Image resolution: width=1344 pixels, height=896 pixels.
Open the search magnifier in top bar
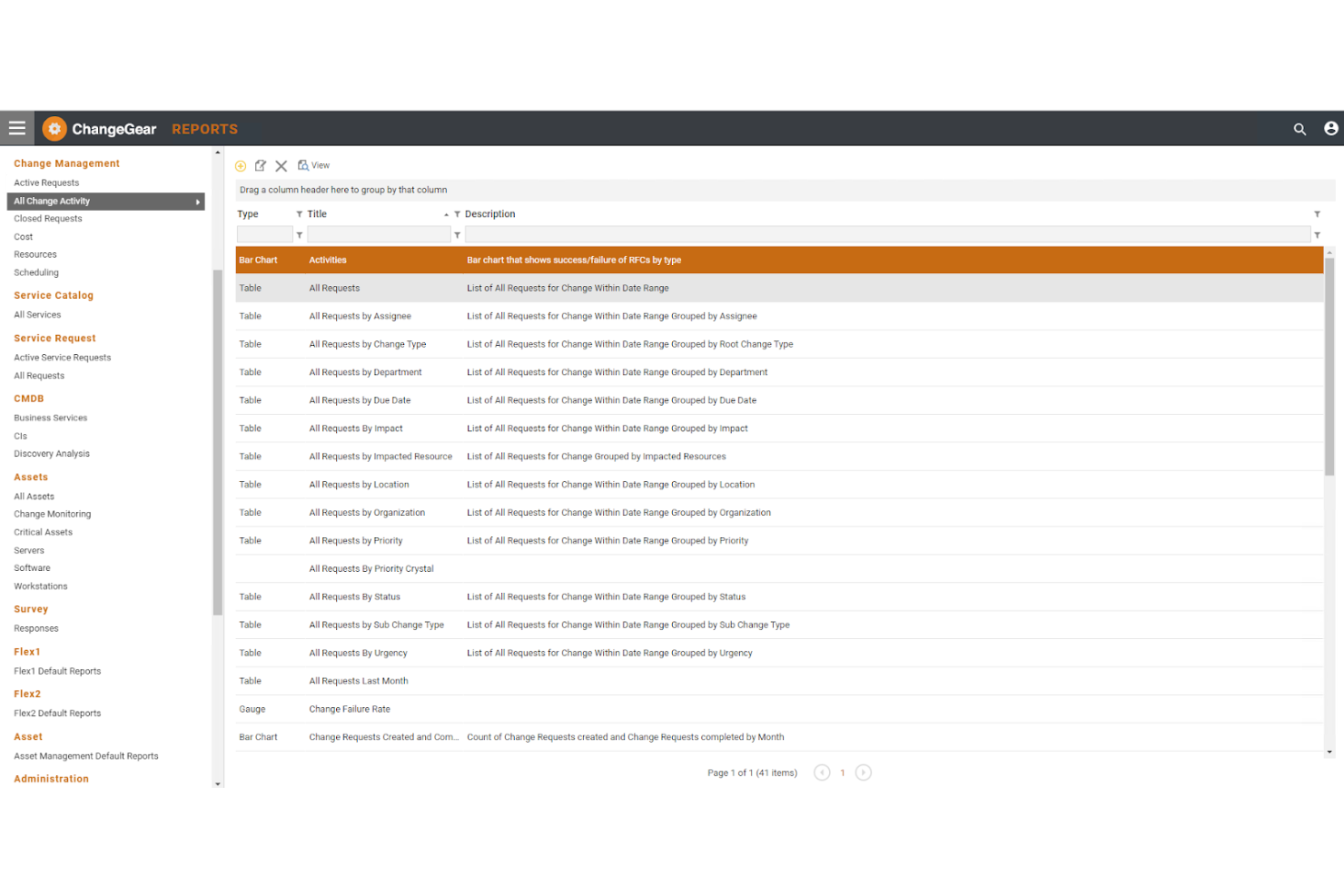click(x=1300, y=128)
